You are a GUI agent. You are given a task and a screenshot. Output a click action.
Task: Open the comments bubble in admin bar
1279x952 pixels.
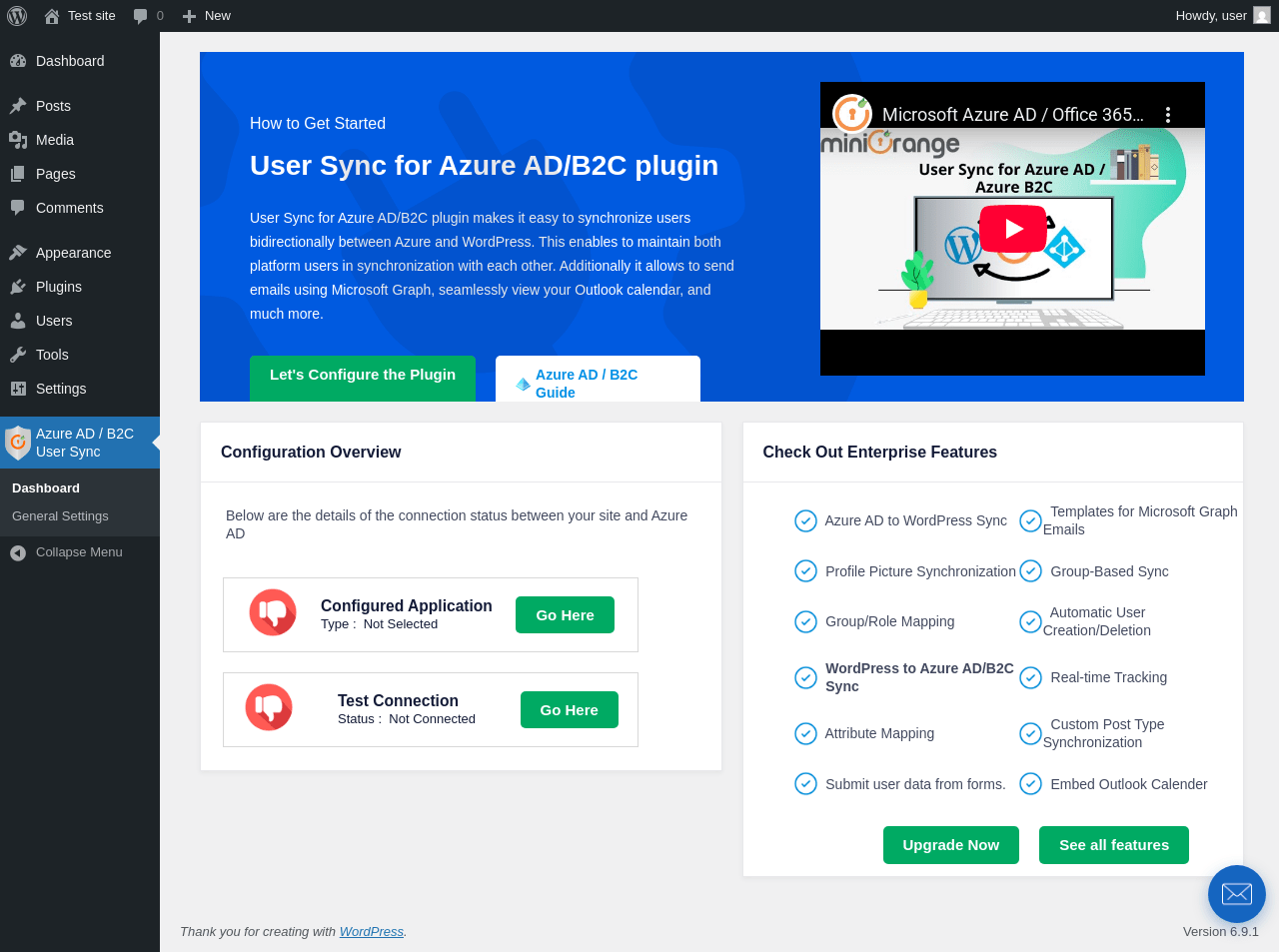click(141, 16)
